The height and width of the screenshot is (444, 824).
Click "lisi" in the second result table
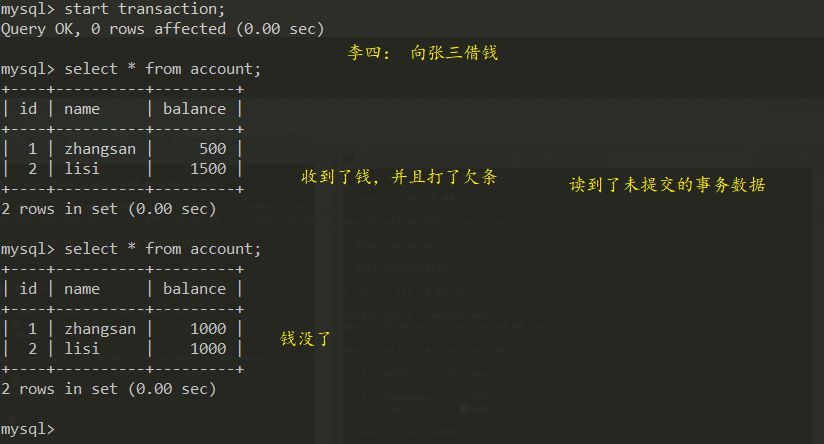82,349
